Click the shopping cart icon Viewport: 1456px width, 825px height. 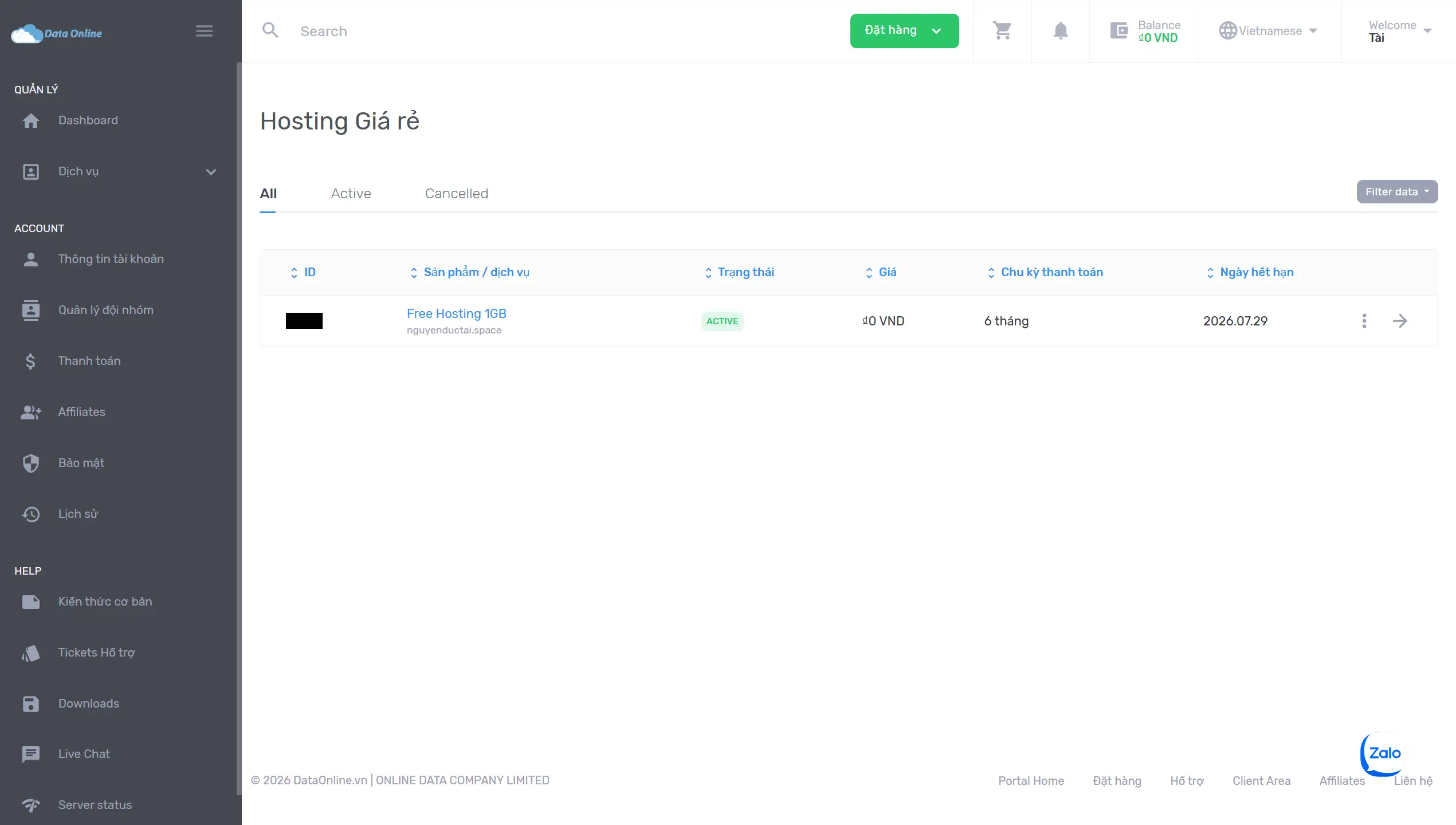pyautogui.click(x=1002, y=30)
